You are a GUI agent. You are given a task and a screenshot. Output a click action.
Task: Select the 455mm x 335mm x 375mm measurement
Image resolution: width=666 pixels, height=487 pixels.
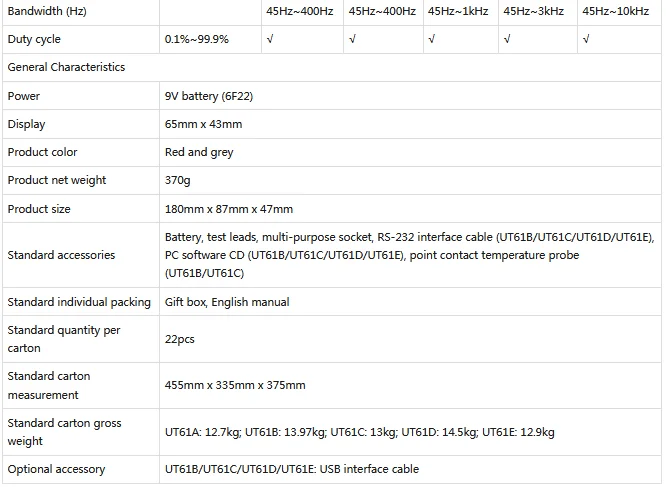coord(235,385)
